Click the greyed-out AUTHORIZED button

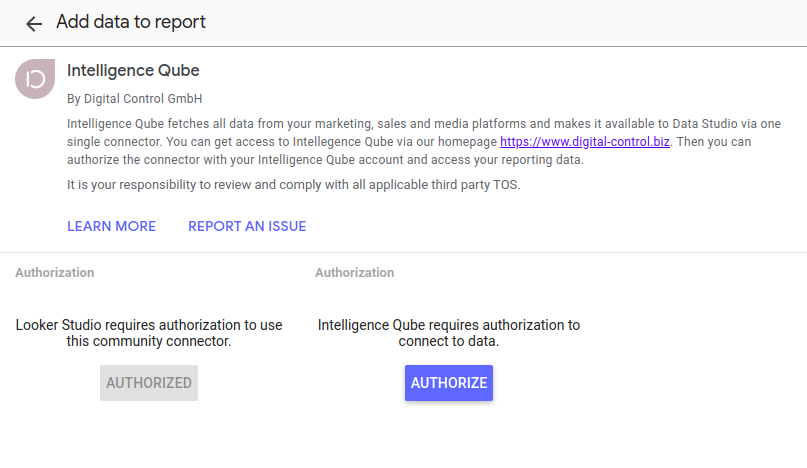click(x=149, y=383)
